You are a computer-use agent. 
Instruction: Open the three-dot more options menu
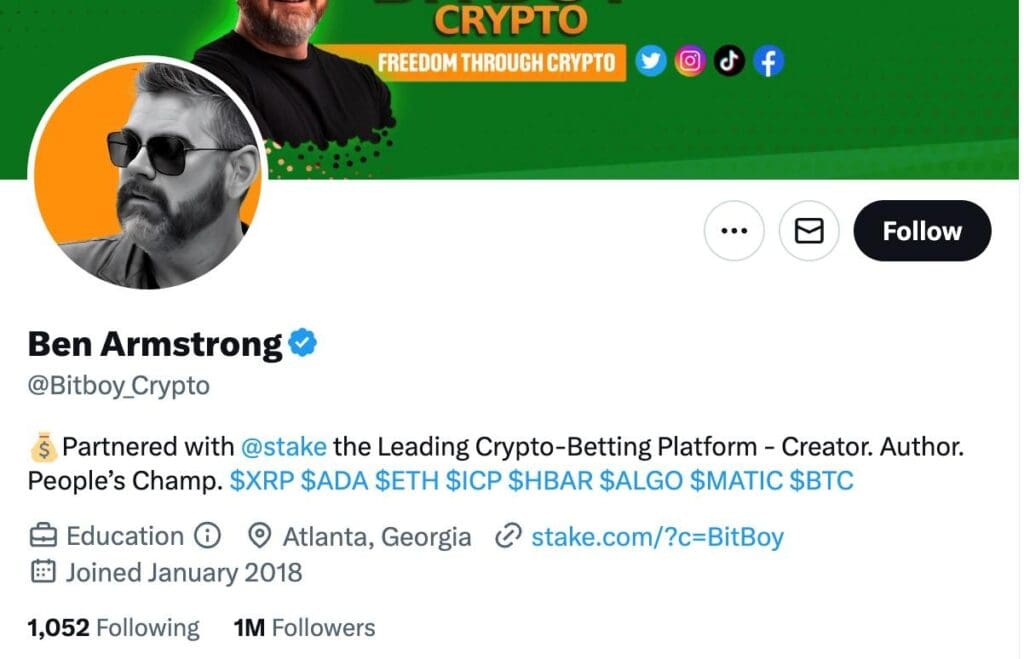[x=734, y=231]
